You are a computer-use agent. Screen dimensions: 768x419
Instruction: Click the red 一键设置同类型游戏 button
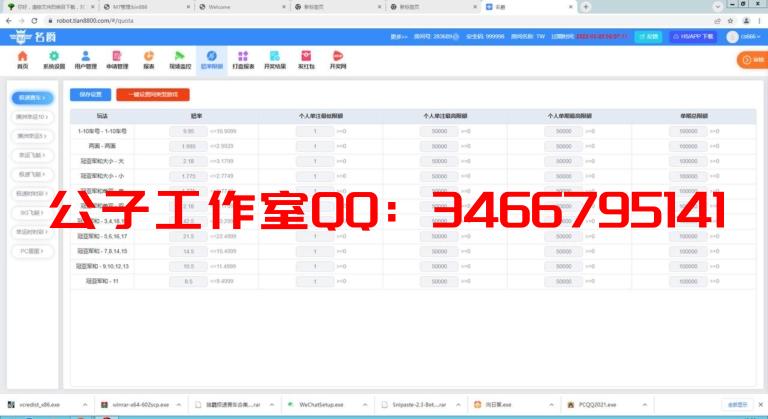pyautogui.click(x=153, y=95)
